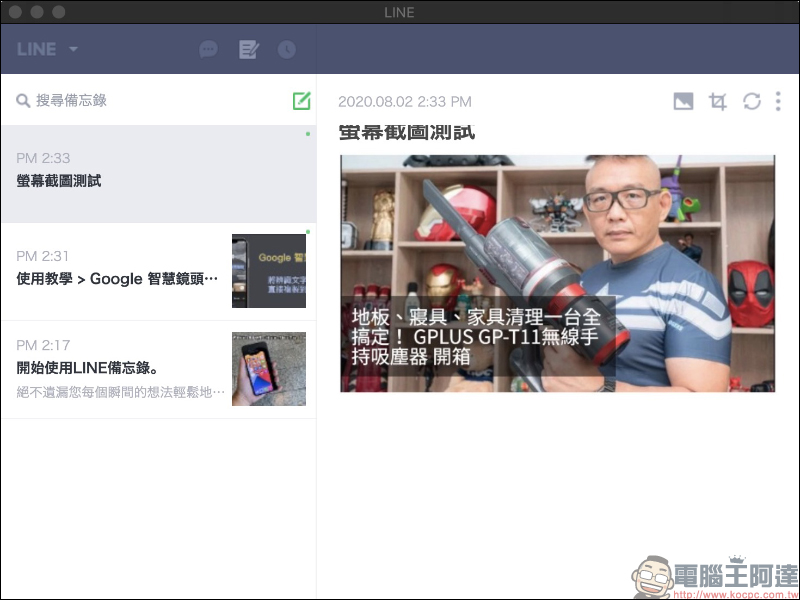The height and width of the screenshot is (600, 800).
Task: Click the hand-holding-phone memo thumbnail
Action: [269, 369]
